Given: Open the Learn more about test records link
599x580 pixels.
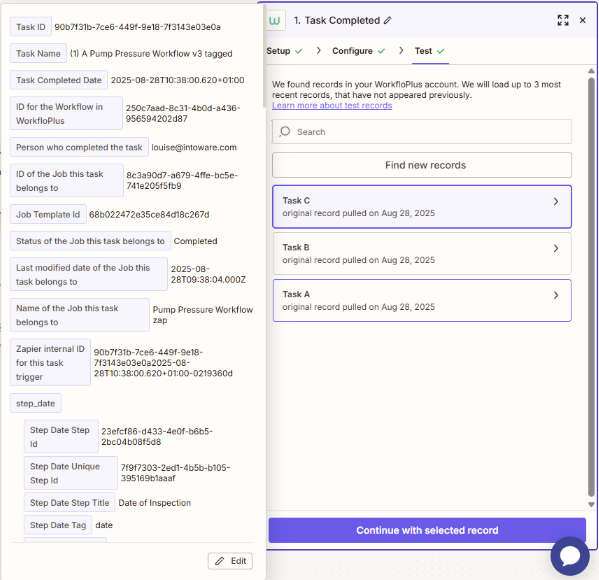Looking at the screenshot, I should tap(332, 105).
